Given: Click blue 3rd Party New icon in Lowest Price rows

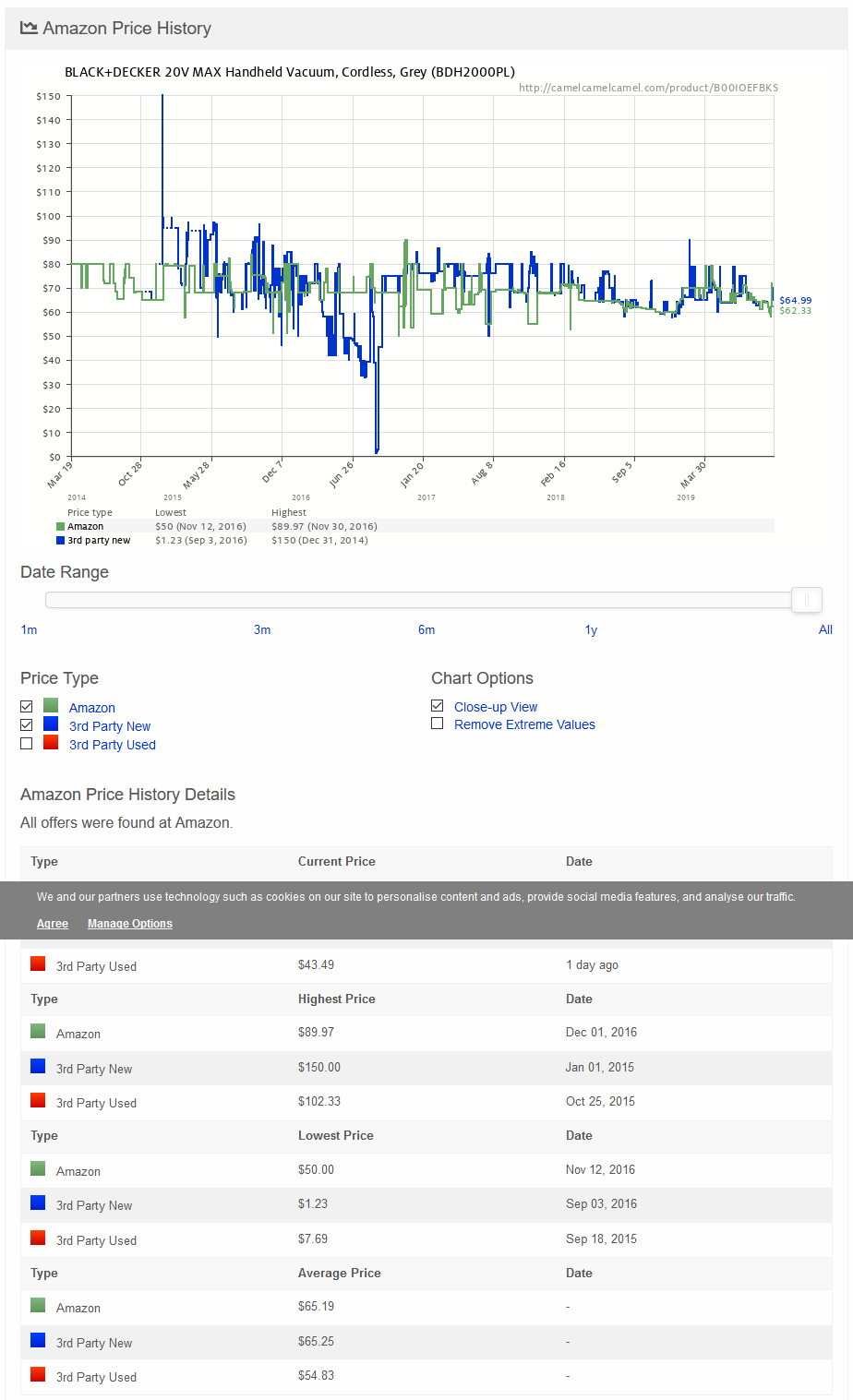Looking at the screenshot, I should (x=38, y=1203).
